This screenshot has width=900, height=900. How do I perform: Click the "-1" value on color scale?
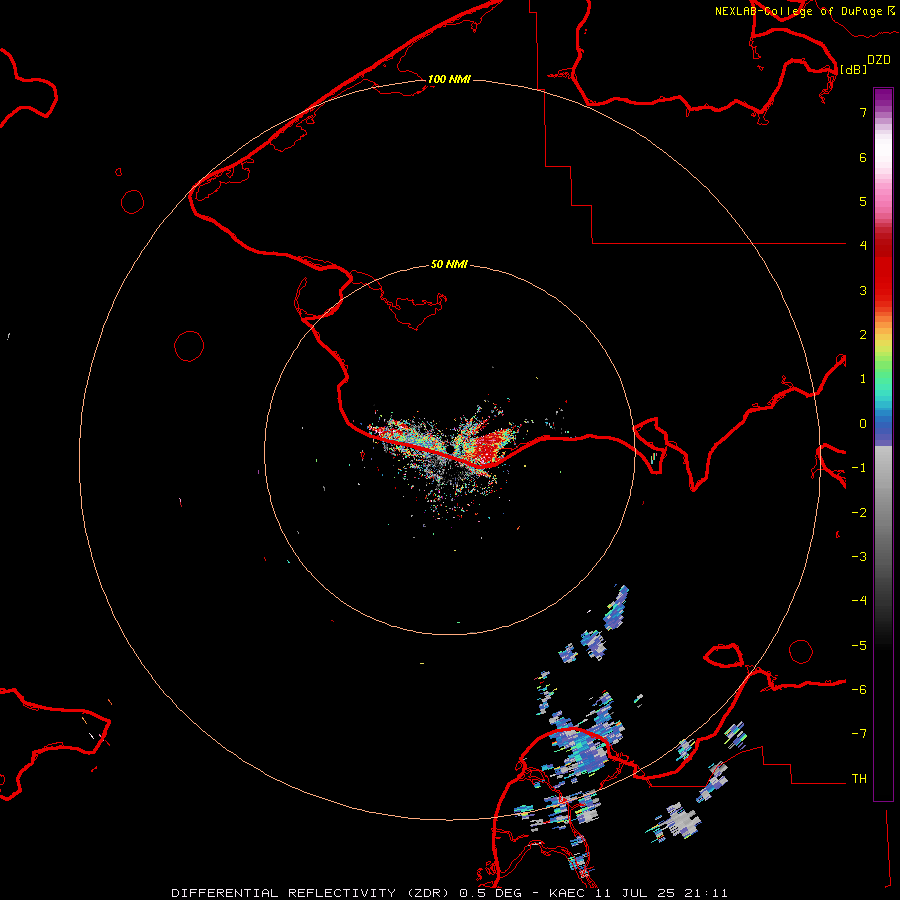click(x=859, y=468)
